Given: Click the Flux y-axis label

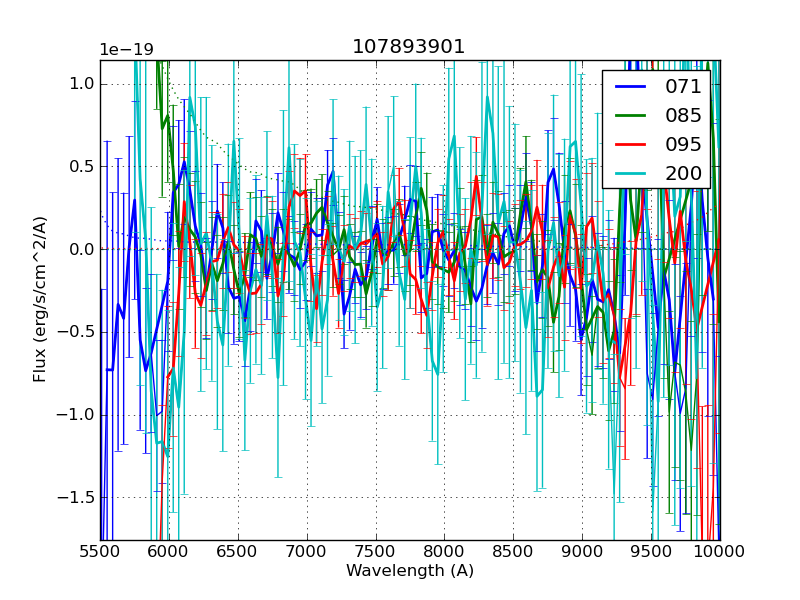Looking at the screenshot, I should (x=40, y=299).
